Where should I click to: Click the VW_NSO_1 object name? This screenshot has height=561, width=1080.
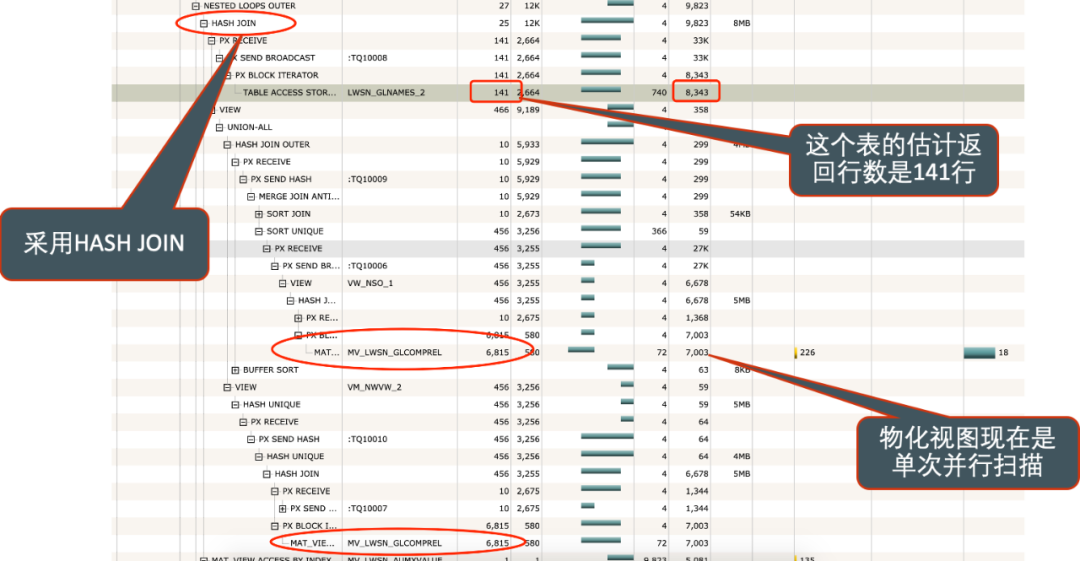tap(370, 283)
